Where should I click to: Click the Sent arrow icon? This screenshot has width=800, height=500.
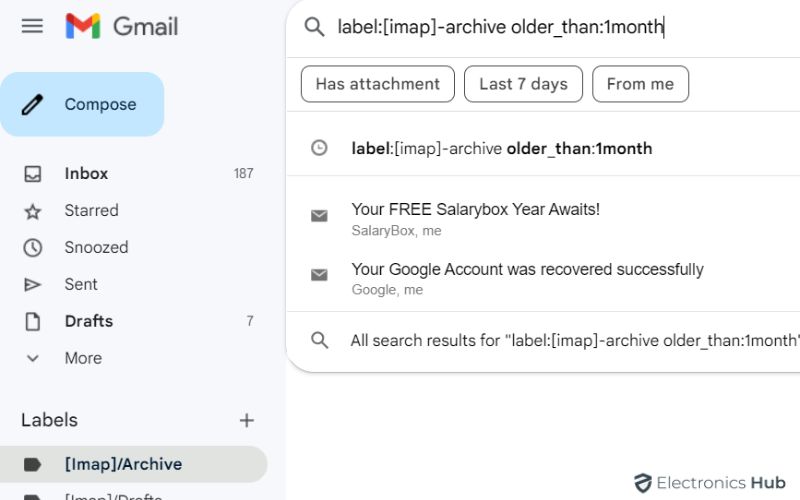[x=33, y=285]
